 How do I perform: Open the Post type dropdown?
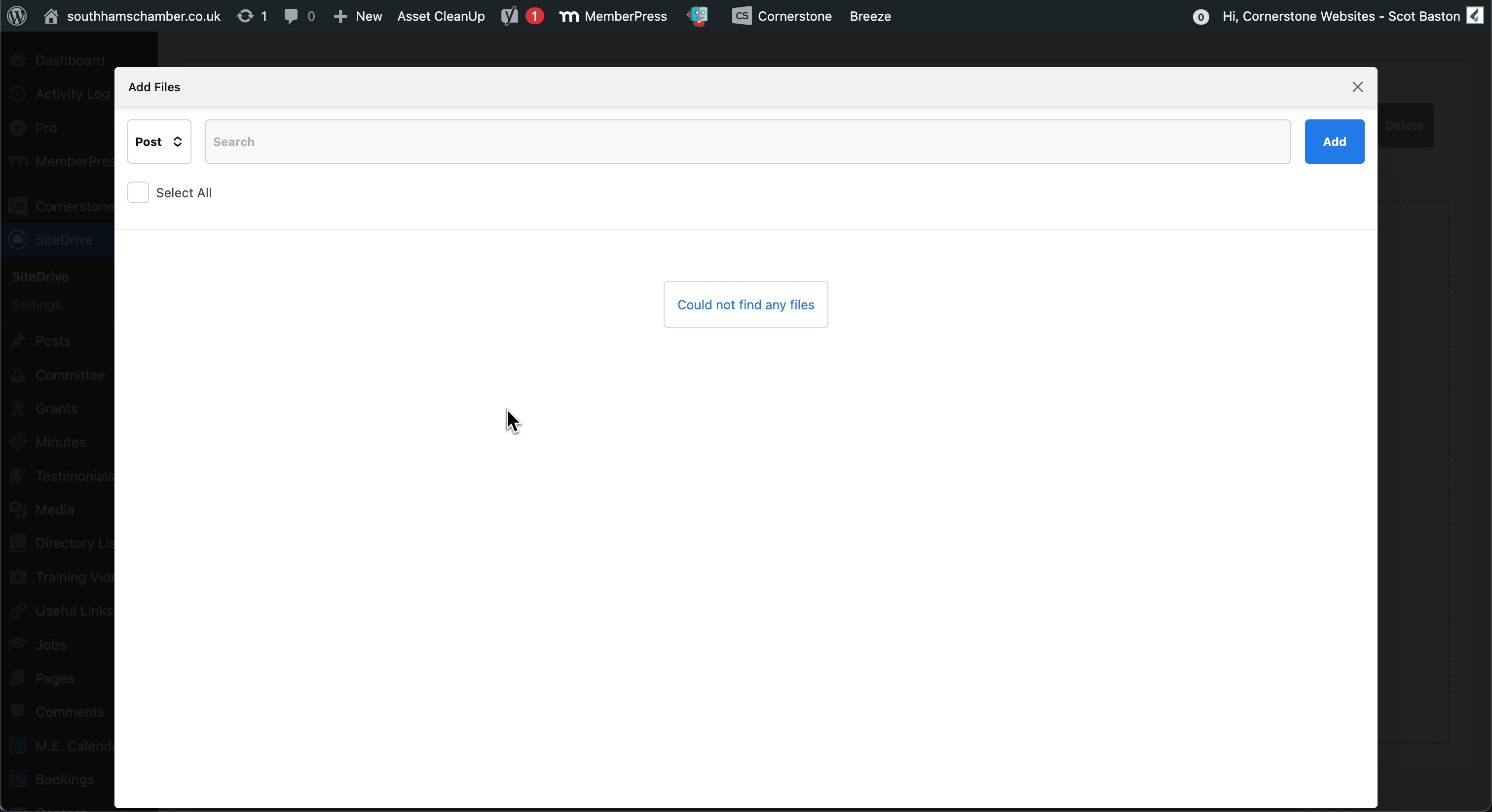pos(159,142)
